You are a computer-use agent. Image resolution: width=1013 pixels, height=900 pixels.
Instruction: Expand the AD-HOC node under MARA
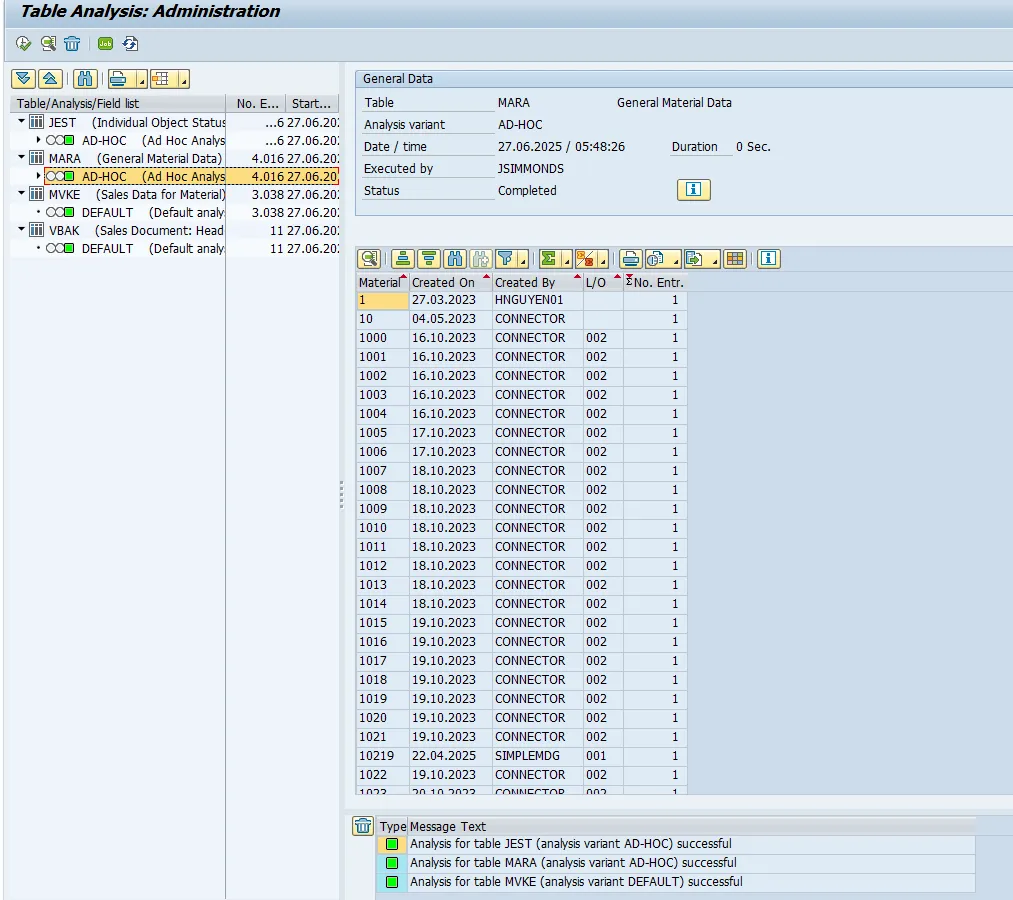[x=38, y=176]
